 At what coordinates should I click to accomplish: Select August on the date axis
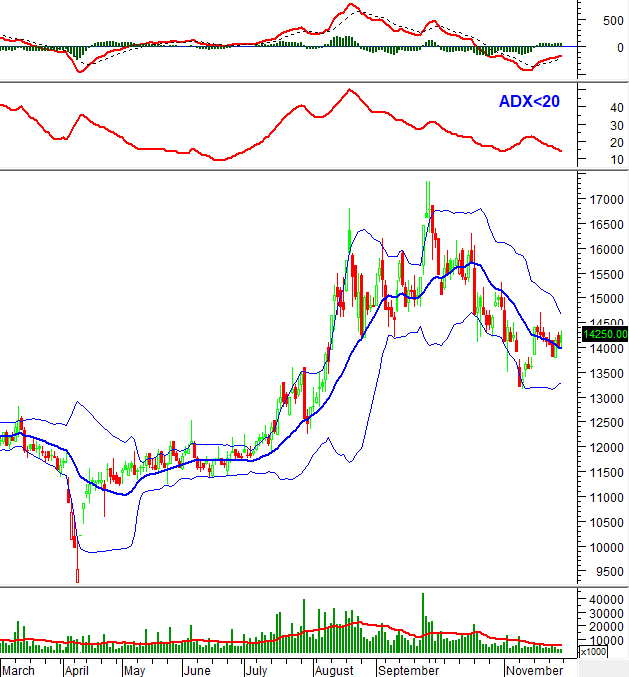pyautogui.click(x=331, y=669)
